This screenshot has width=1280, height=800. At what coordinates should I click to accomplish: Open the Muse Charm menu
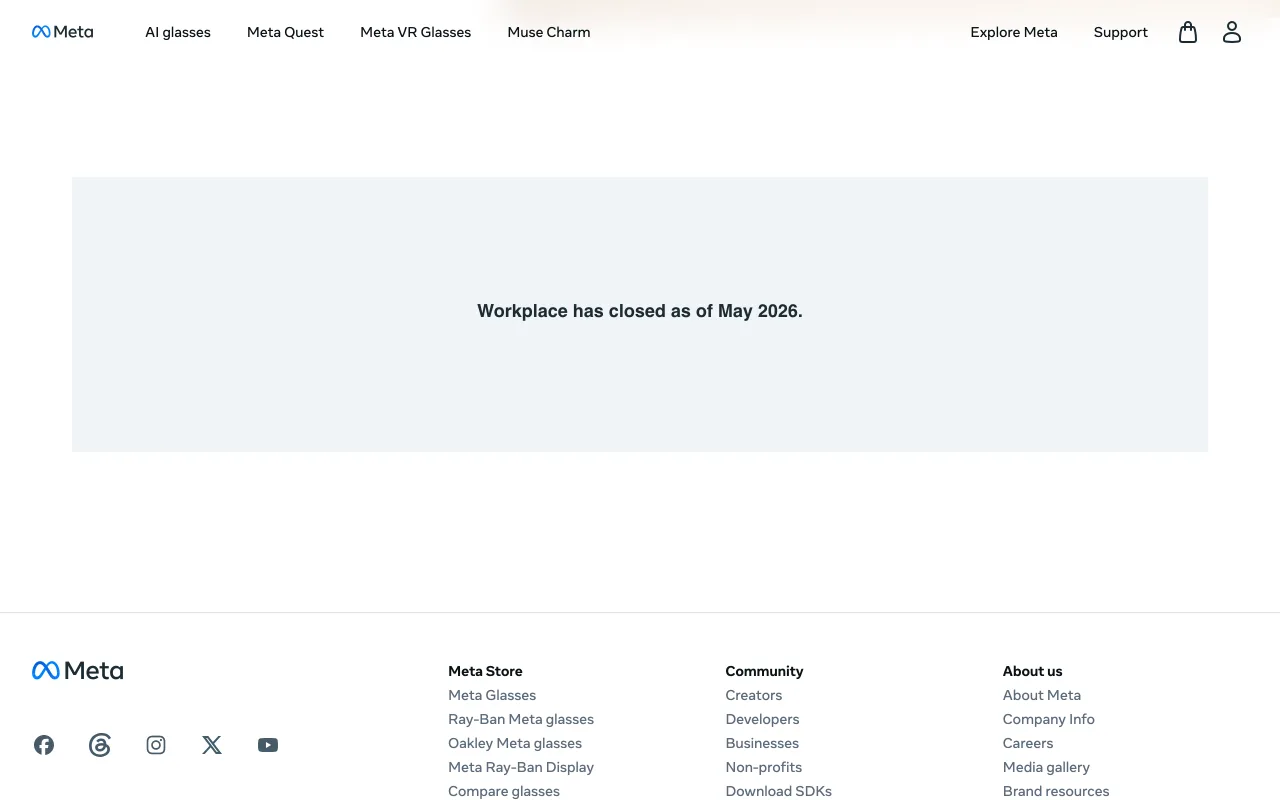(549, 32)
